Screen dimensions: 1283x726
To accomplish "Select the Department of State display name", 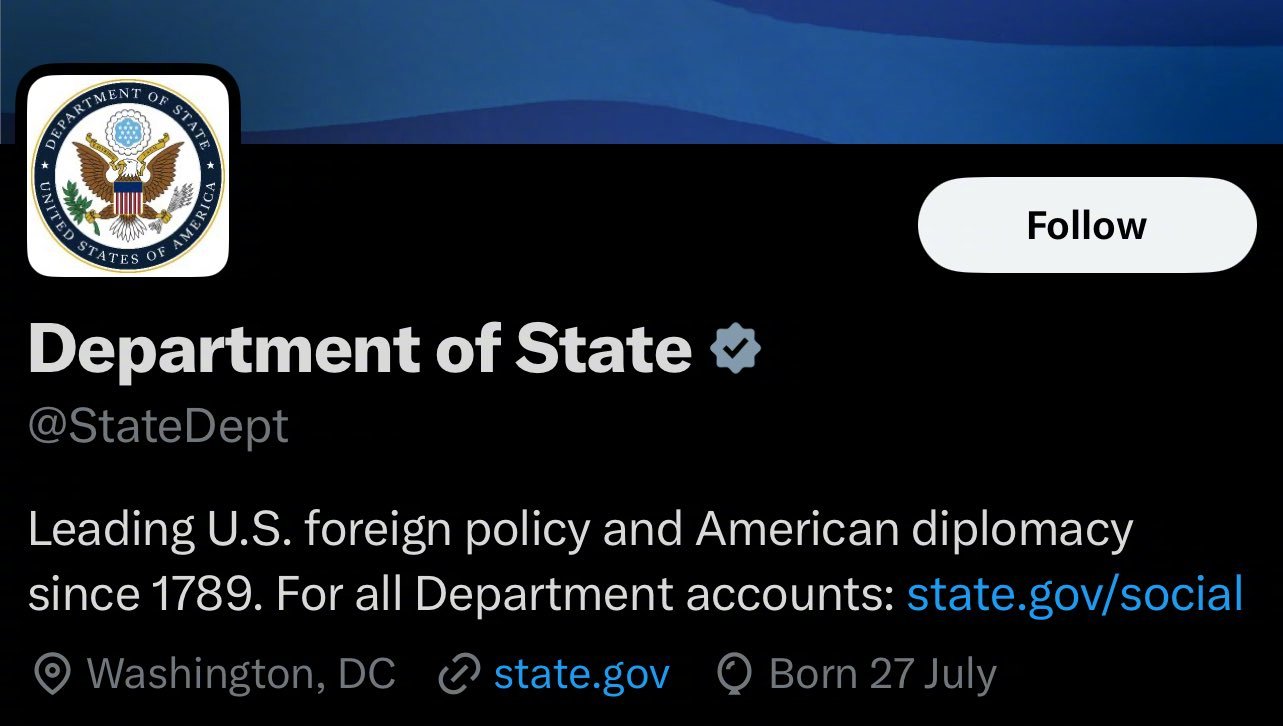I will click(x=360, y=348).
